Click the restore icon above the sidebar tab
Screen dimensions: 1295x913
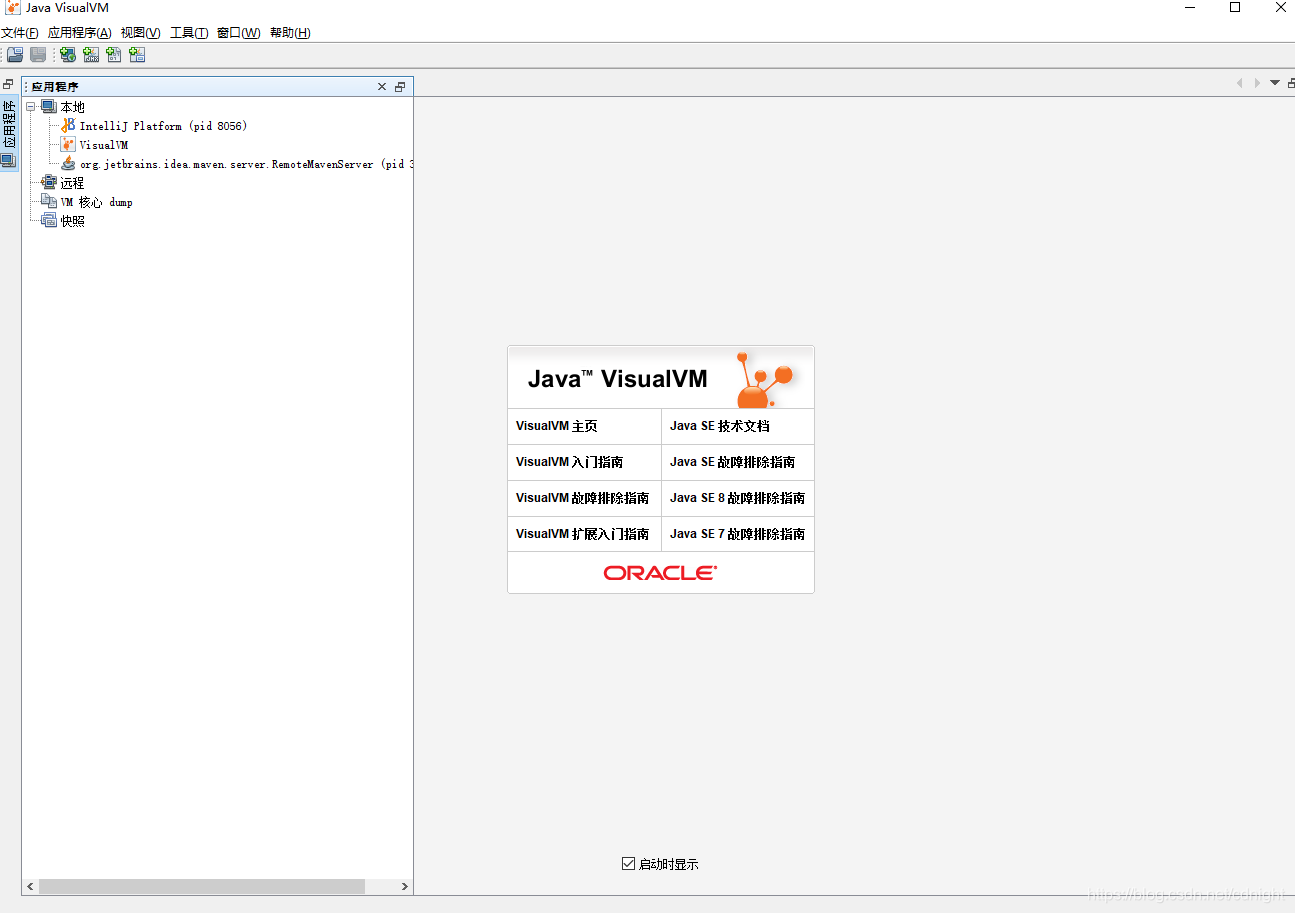coord(8,85)
